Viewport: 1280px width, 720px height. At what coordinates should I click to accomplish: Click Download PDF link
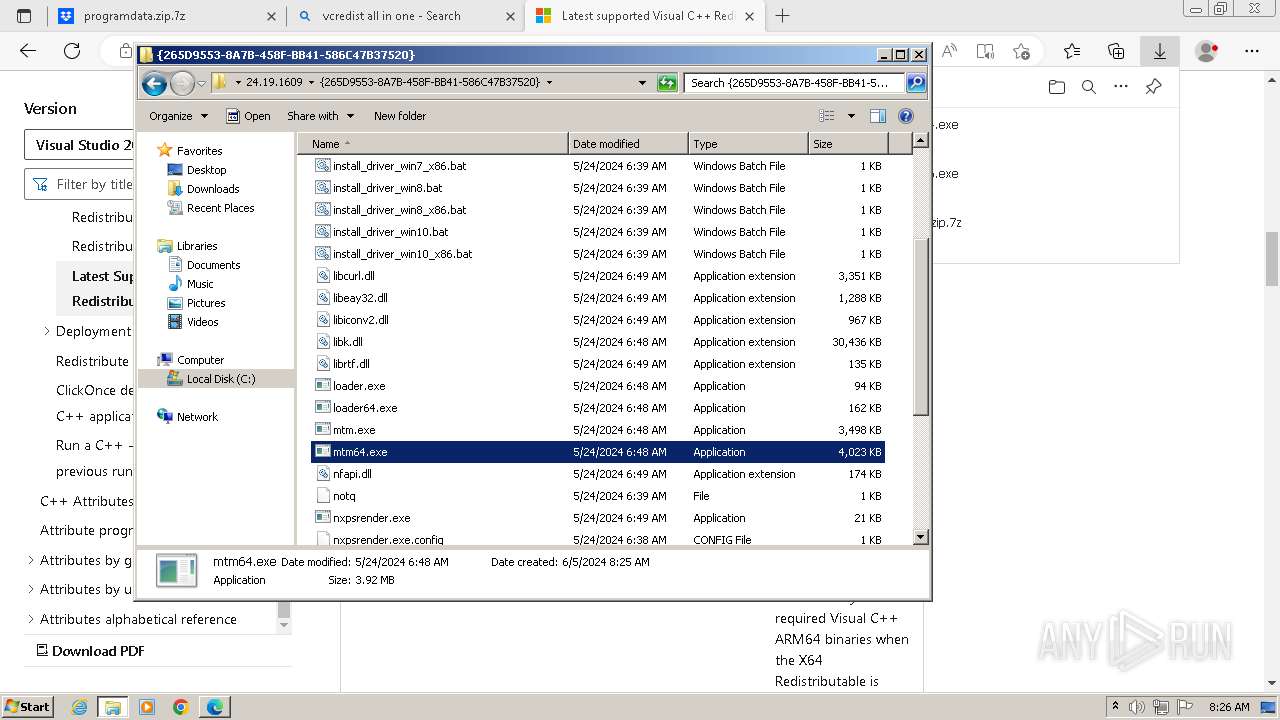(91, 651)
